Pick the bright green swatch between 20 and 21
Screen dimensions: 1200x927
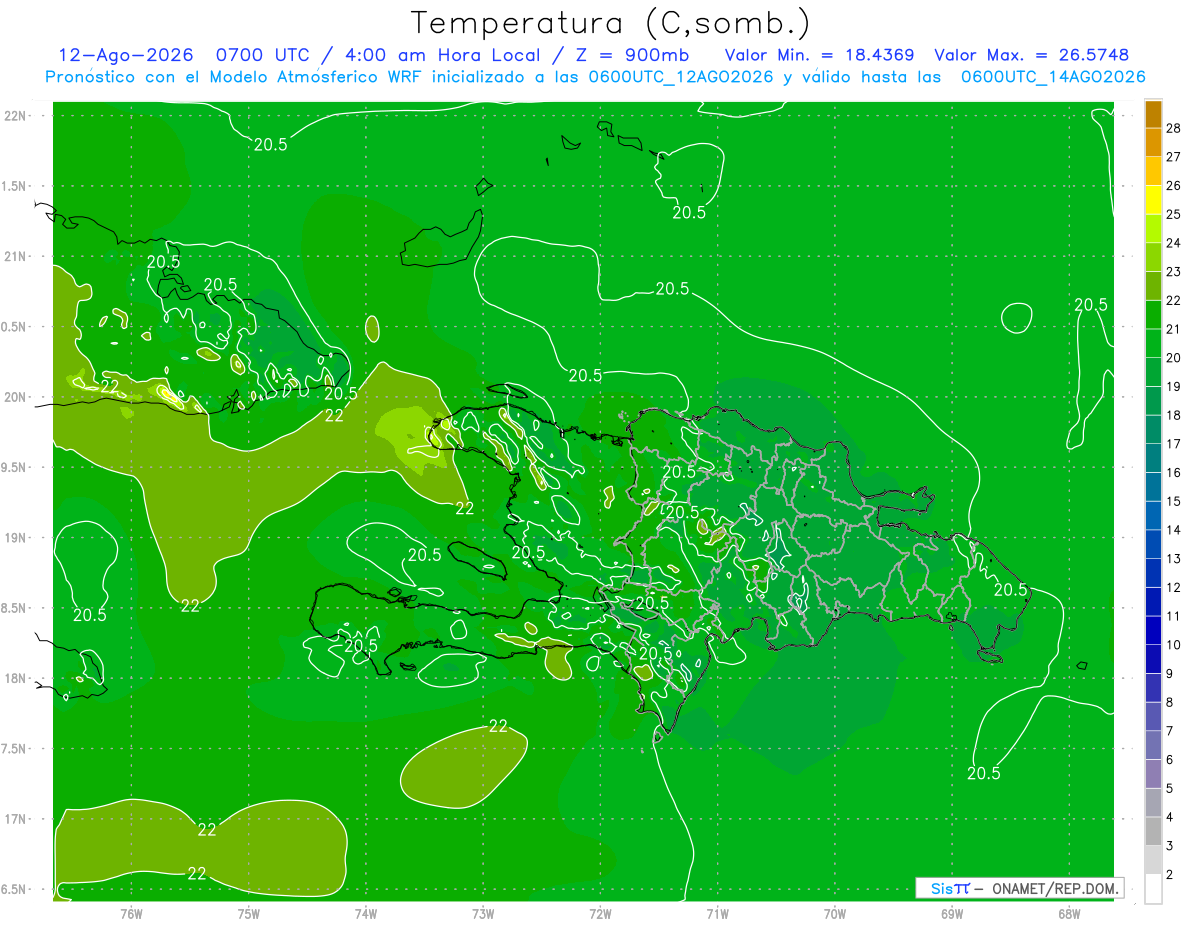1153,343
